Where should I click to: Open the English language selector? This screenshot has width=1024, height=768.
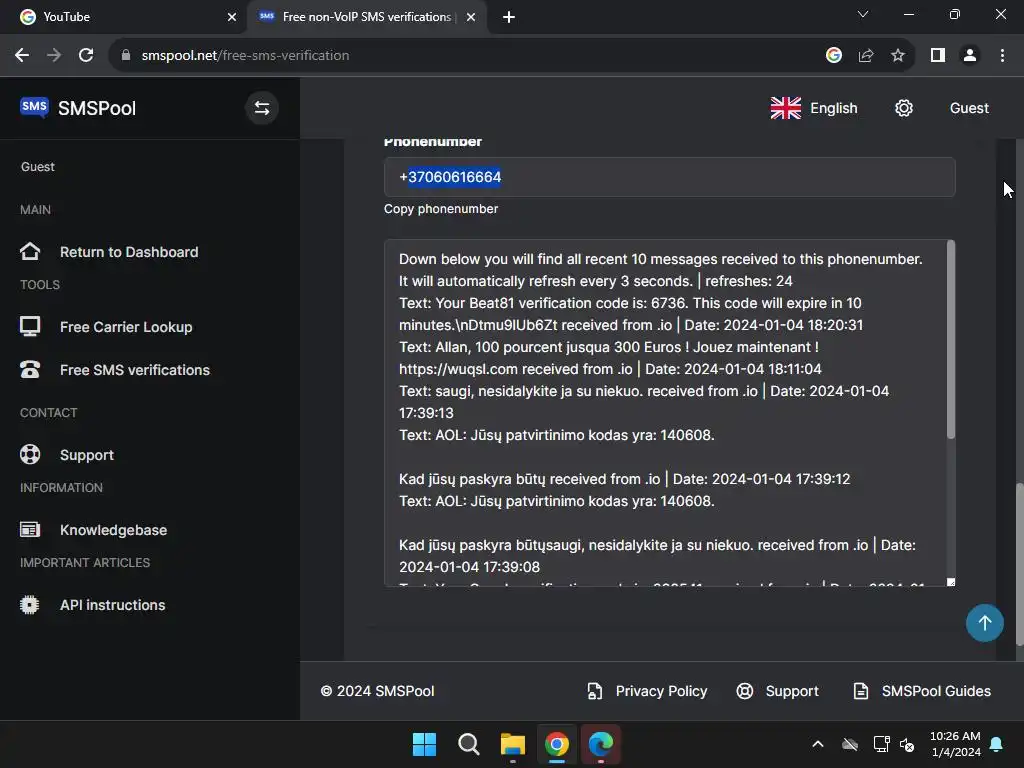(814, 108)
